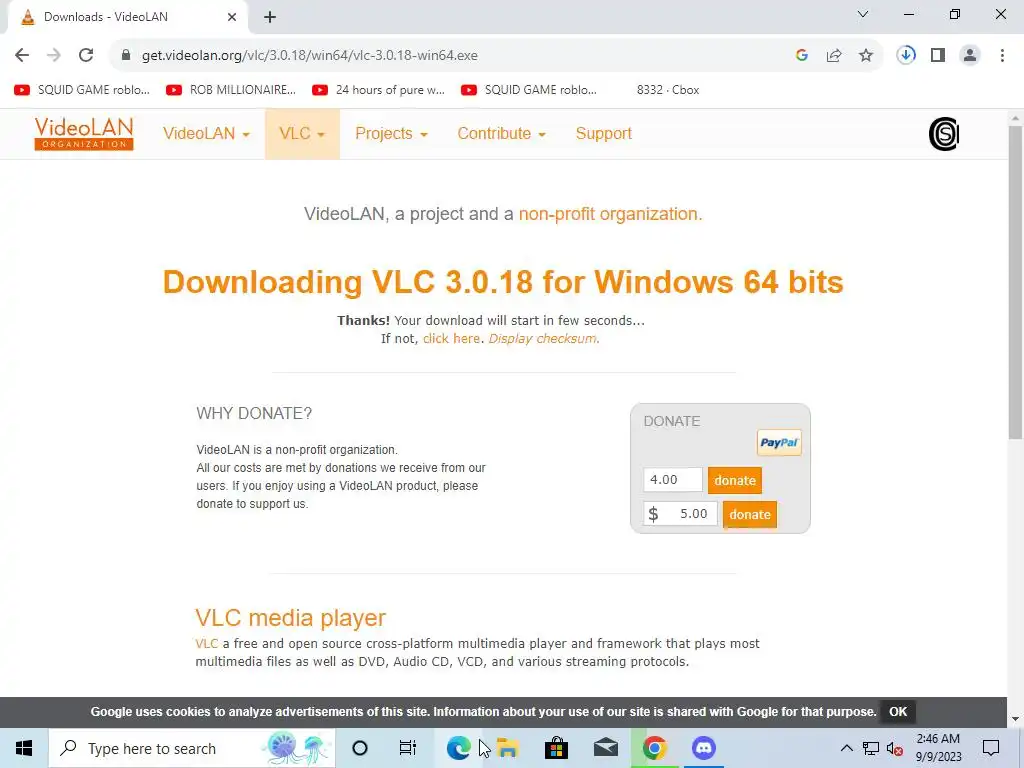Open the Windows Start menu
Viewport: 1024px width, 768px height.
24,748
